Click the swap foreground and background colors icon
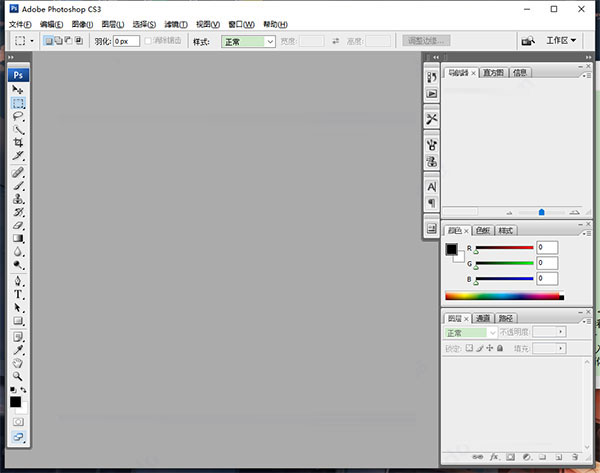This screenshot has width=600, height=473. coord(23,390)
